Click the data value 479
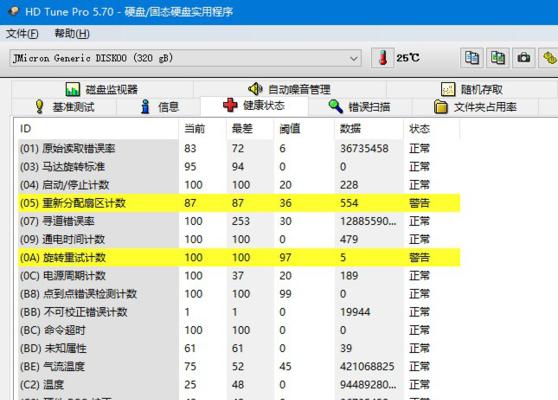558x400 pixels. pyautogui.click(x=349, y=239)
